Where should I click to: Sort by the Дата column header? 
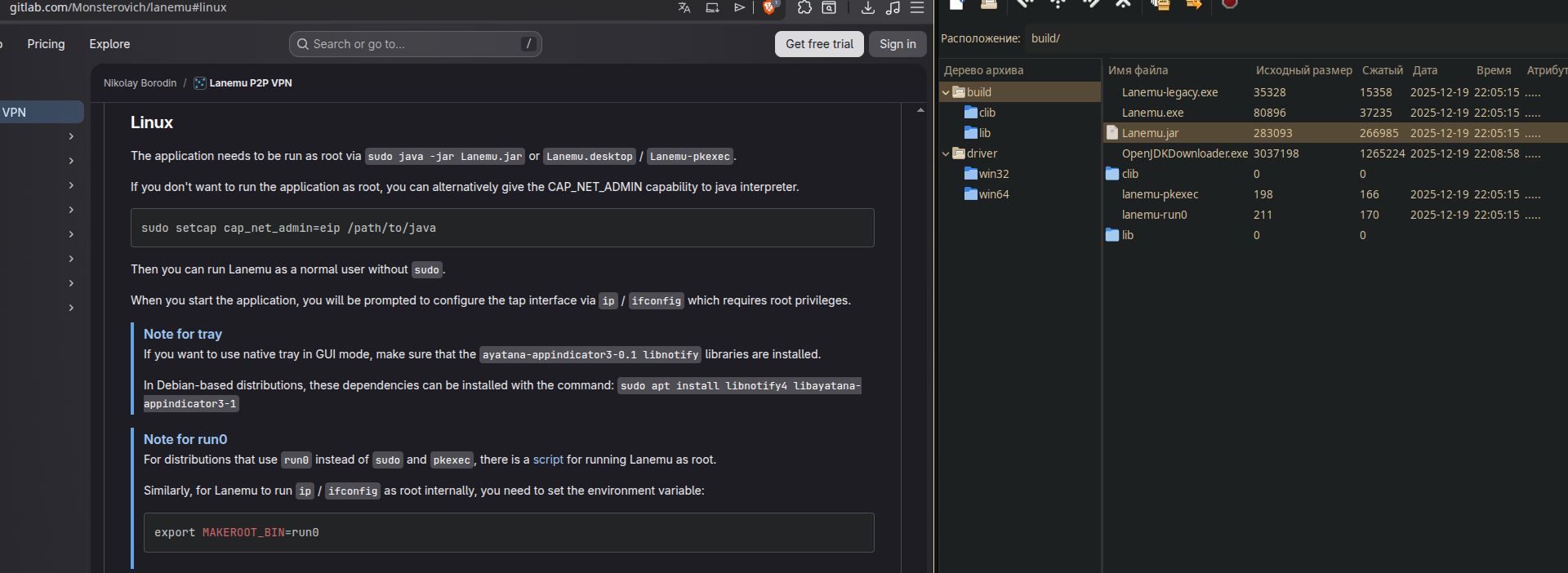1425,70
